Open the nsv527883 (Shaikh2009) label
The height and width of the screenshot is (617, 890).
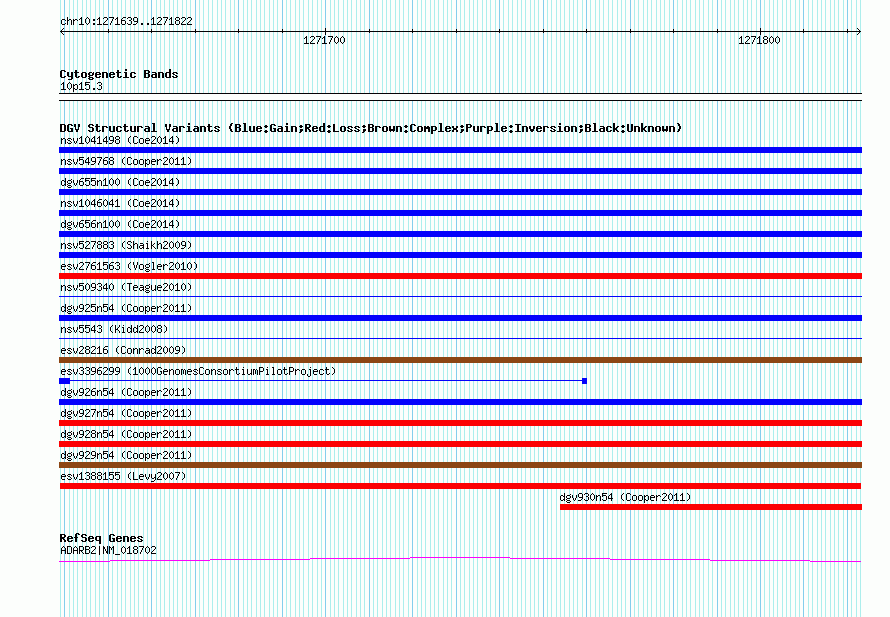click(126, 245)
